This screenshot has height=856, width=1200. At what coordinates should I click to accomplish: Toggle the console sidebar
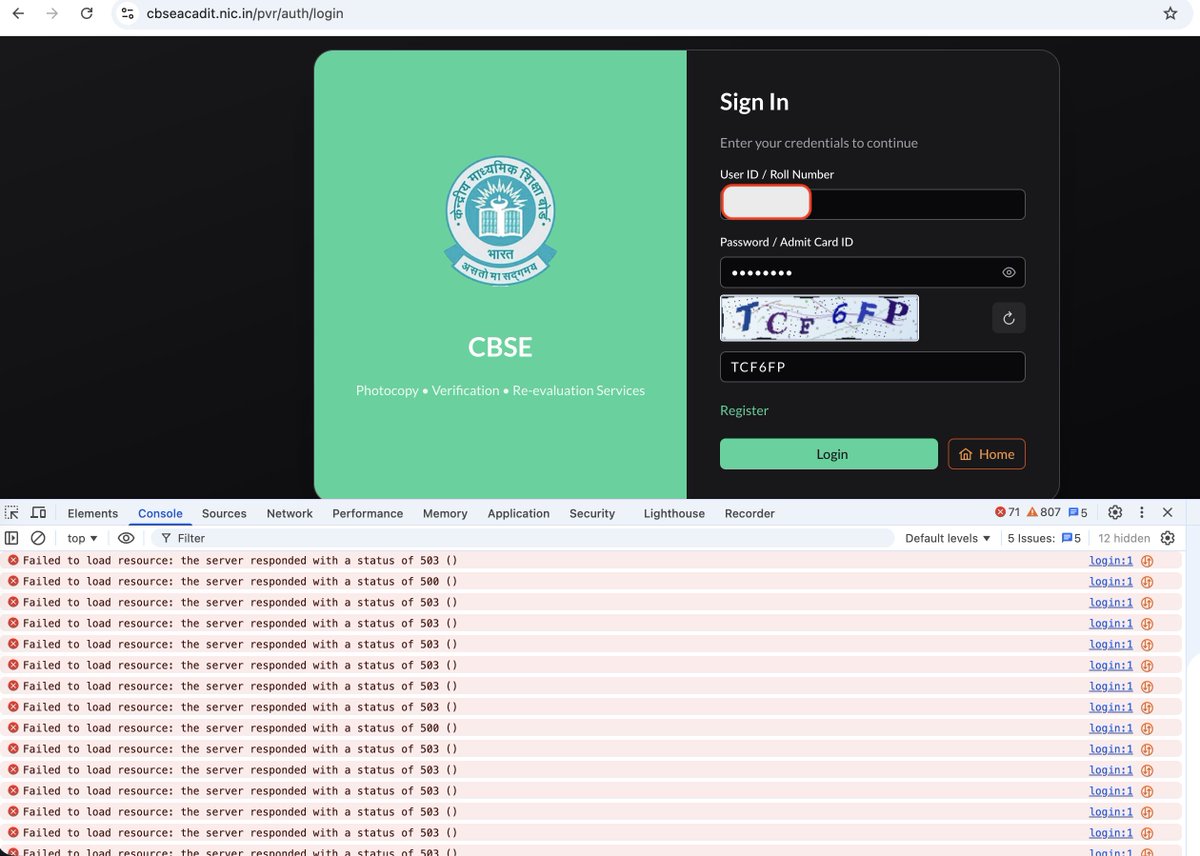coord(12,538)
